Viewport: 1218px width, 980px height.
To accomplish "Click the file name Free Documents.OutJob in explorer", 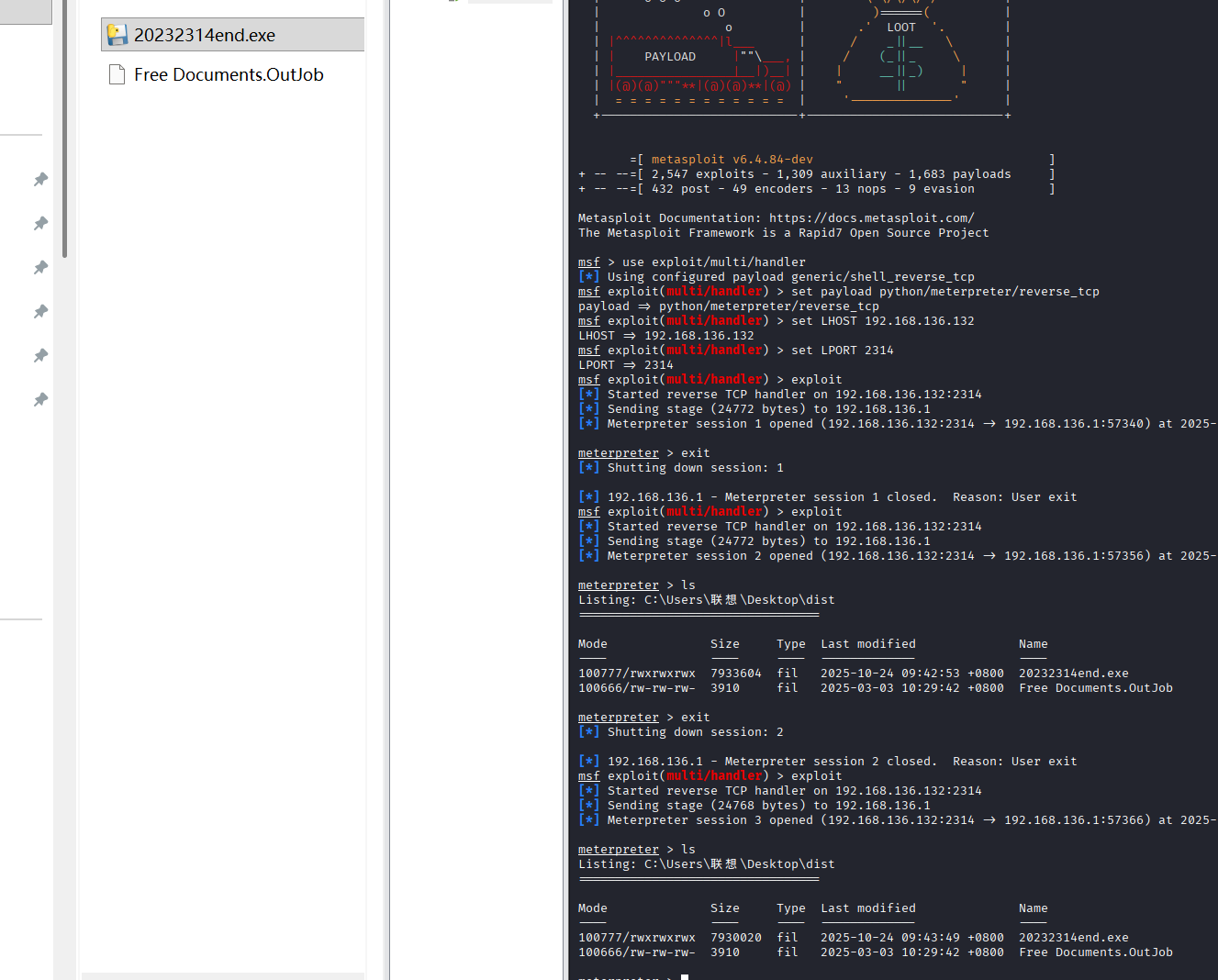I will click(x=229, y=74).
